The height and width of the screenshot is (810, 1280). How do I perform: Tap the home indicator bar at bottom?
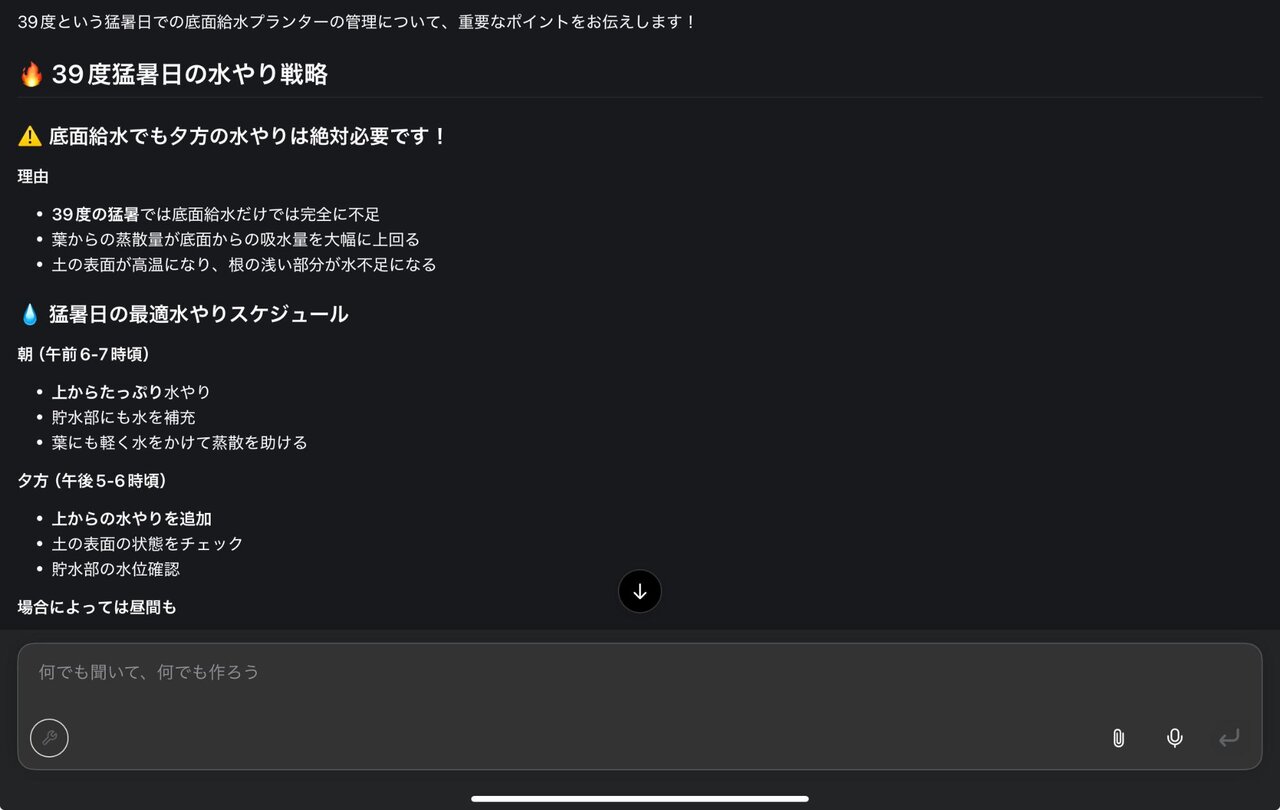click(x=640, y=798)
